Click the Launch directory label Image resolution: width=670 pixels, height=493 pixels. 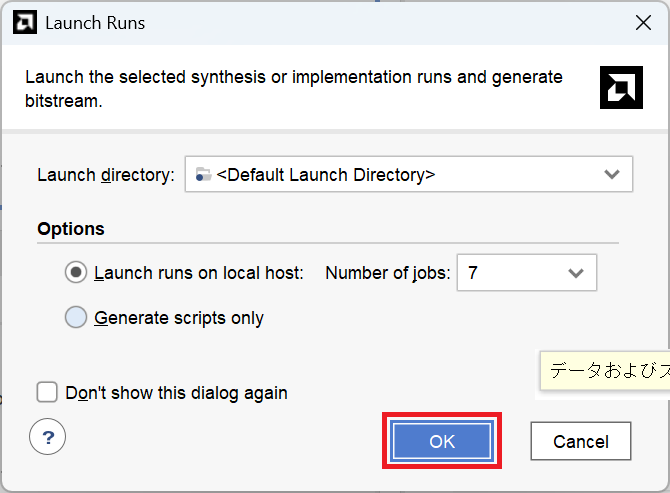click(x=106, y=174)
